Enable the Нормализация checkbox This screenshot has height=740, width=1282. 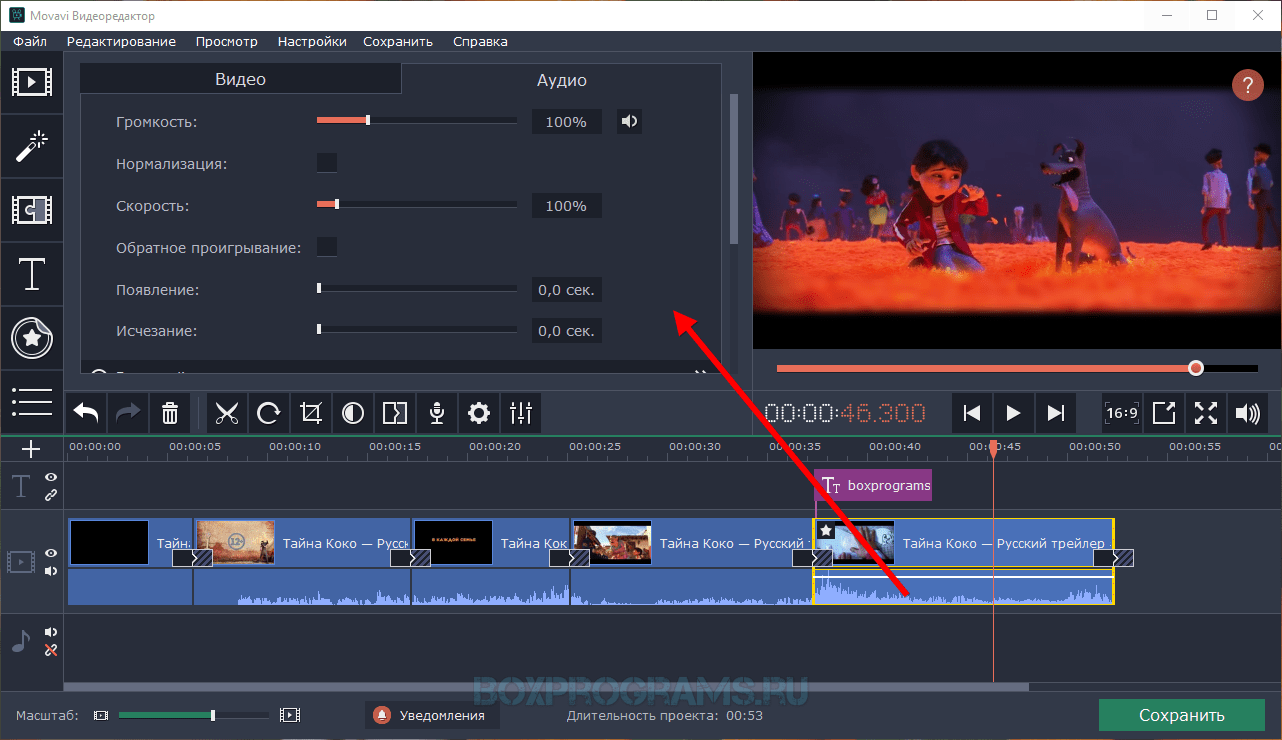(x=327, y=162)
